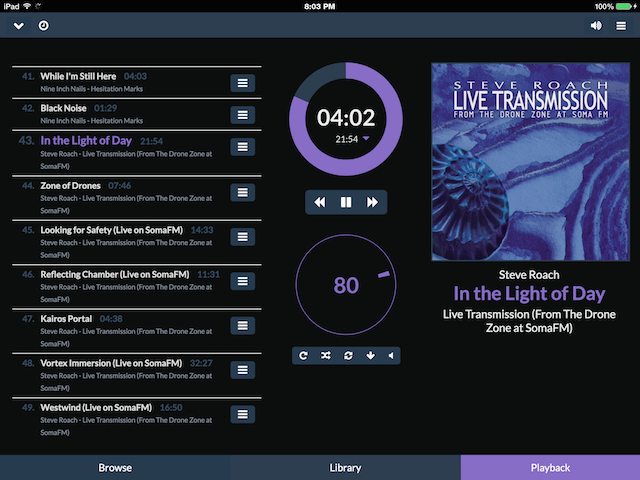Open menu for Westwind track
The width and height of the screenshot is (640, 480).
click(x=242, y=415)
